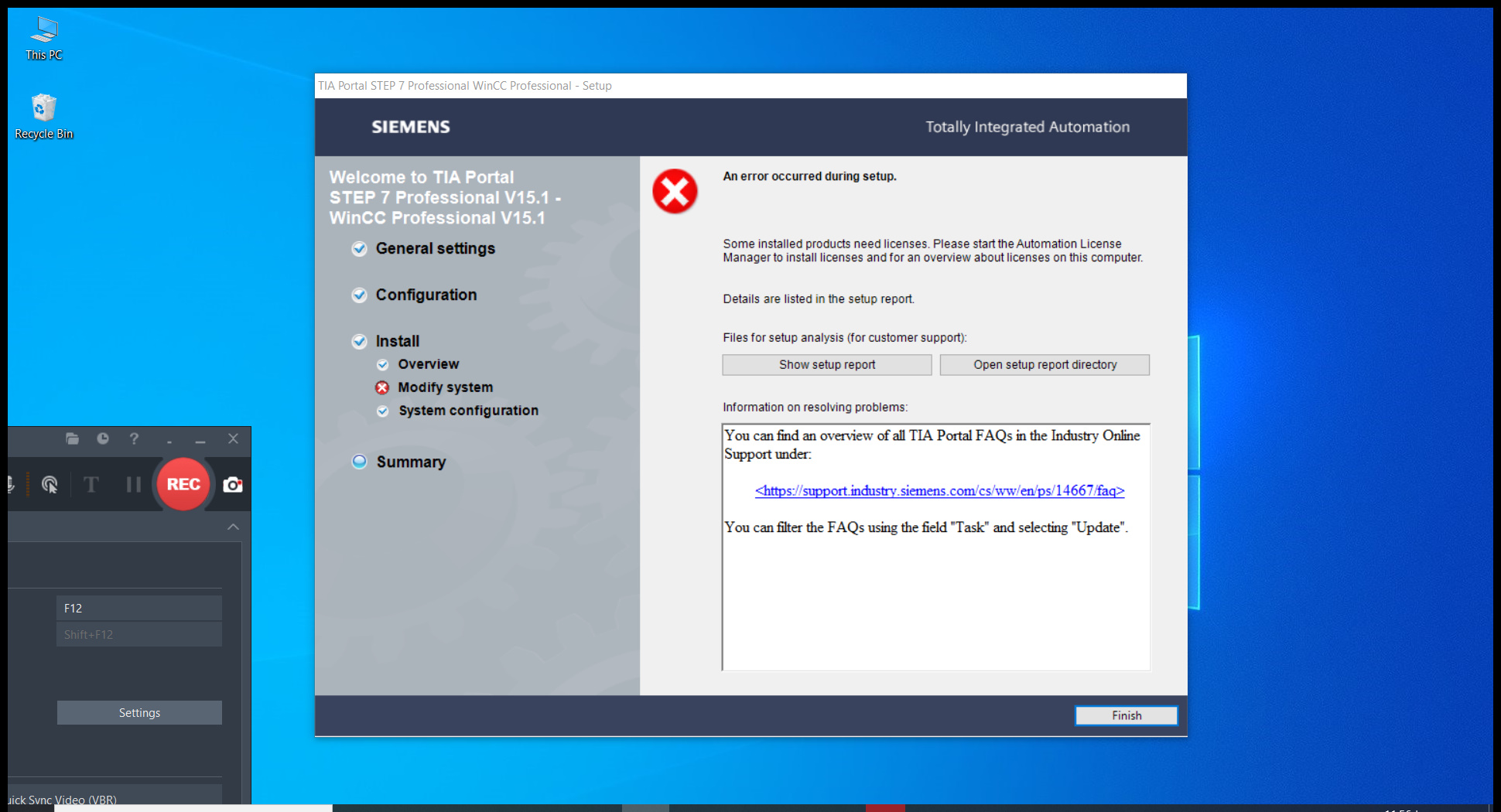Click the pause icon in recorder toolbar

134,485
